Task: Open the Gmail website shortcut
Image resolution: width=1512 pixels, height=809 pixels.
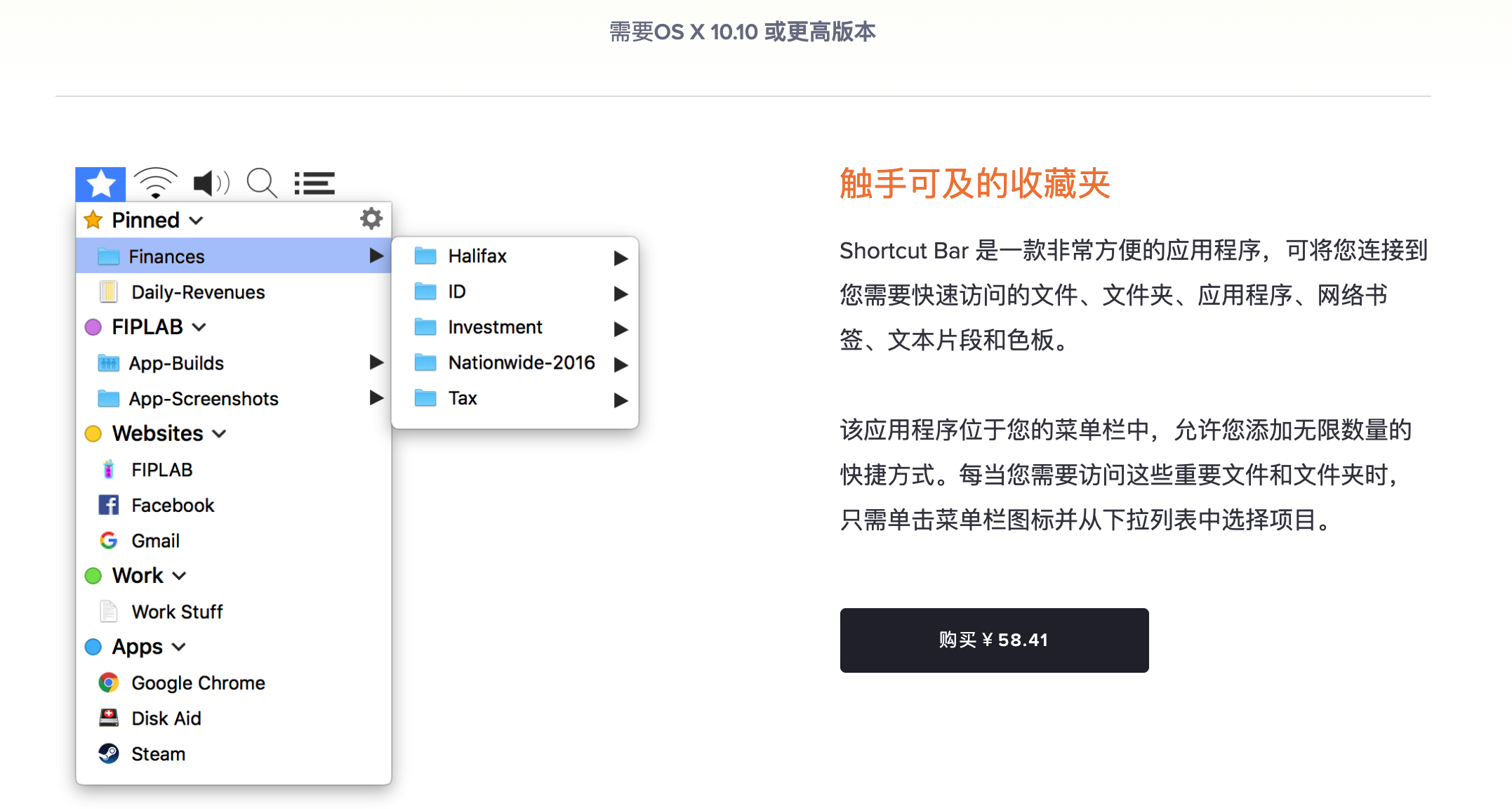Action: 155,541
